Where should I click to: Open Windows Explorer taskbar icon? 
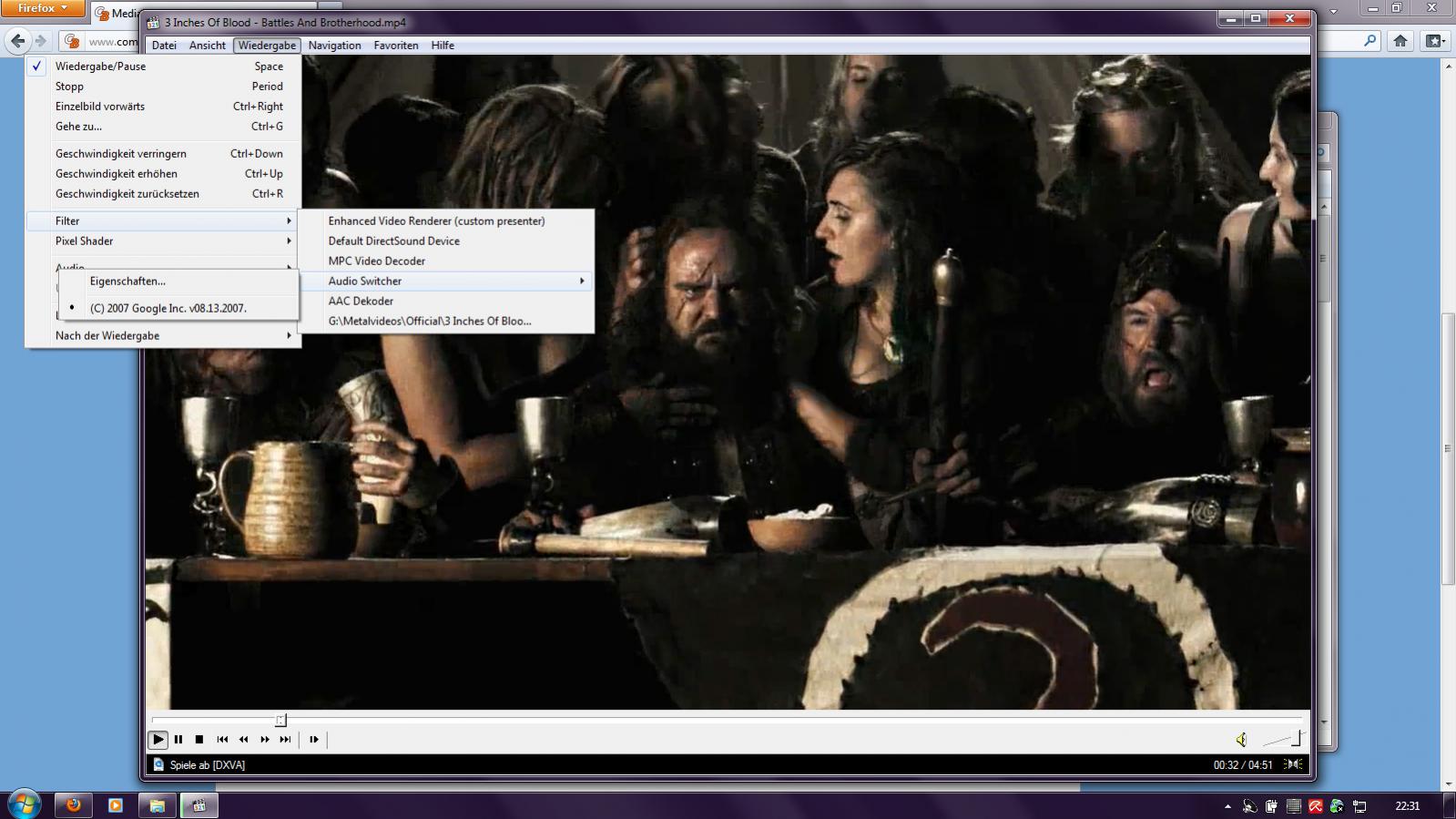(x=157, y=805)
